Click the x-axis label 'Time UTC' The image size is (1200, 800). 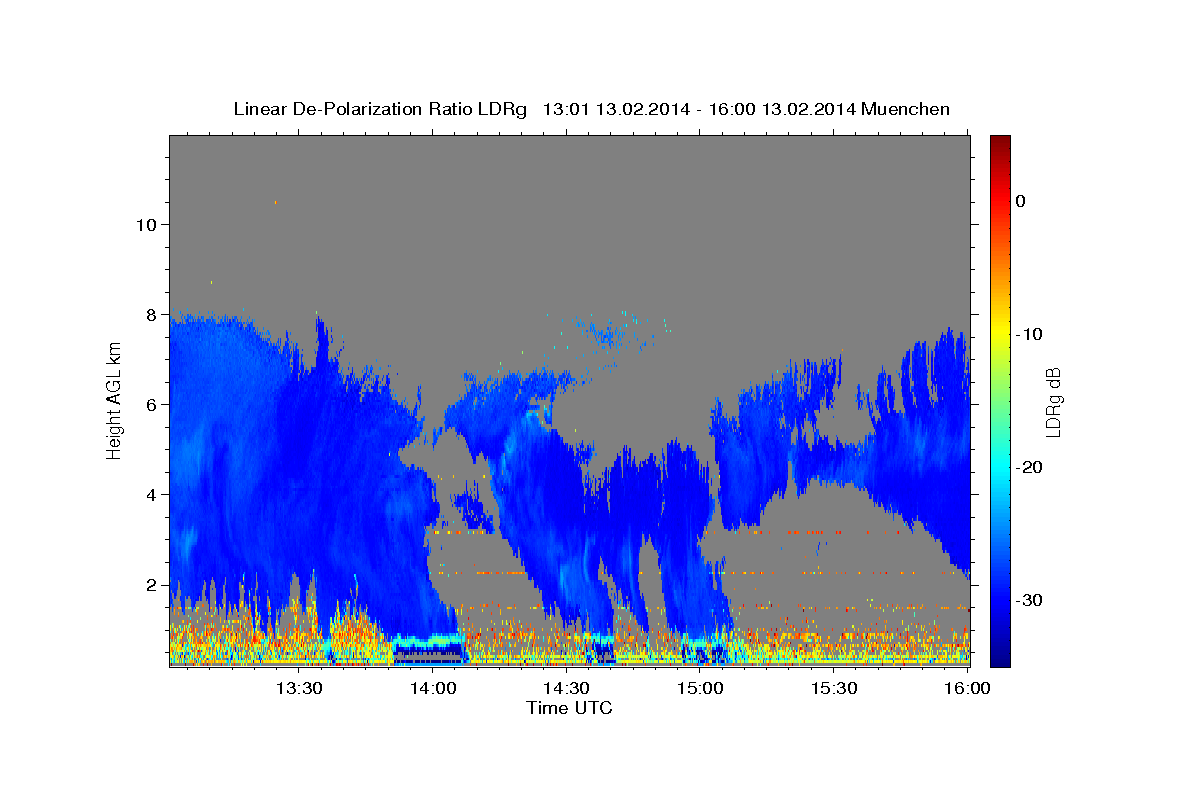(x=569, y=708)
